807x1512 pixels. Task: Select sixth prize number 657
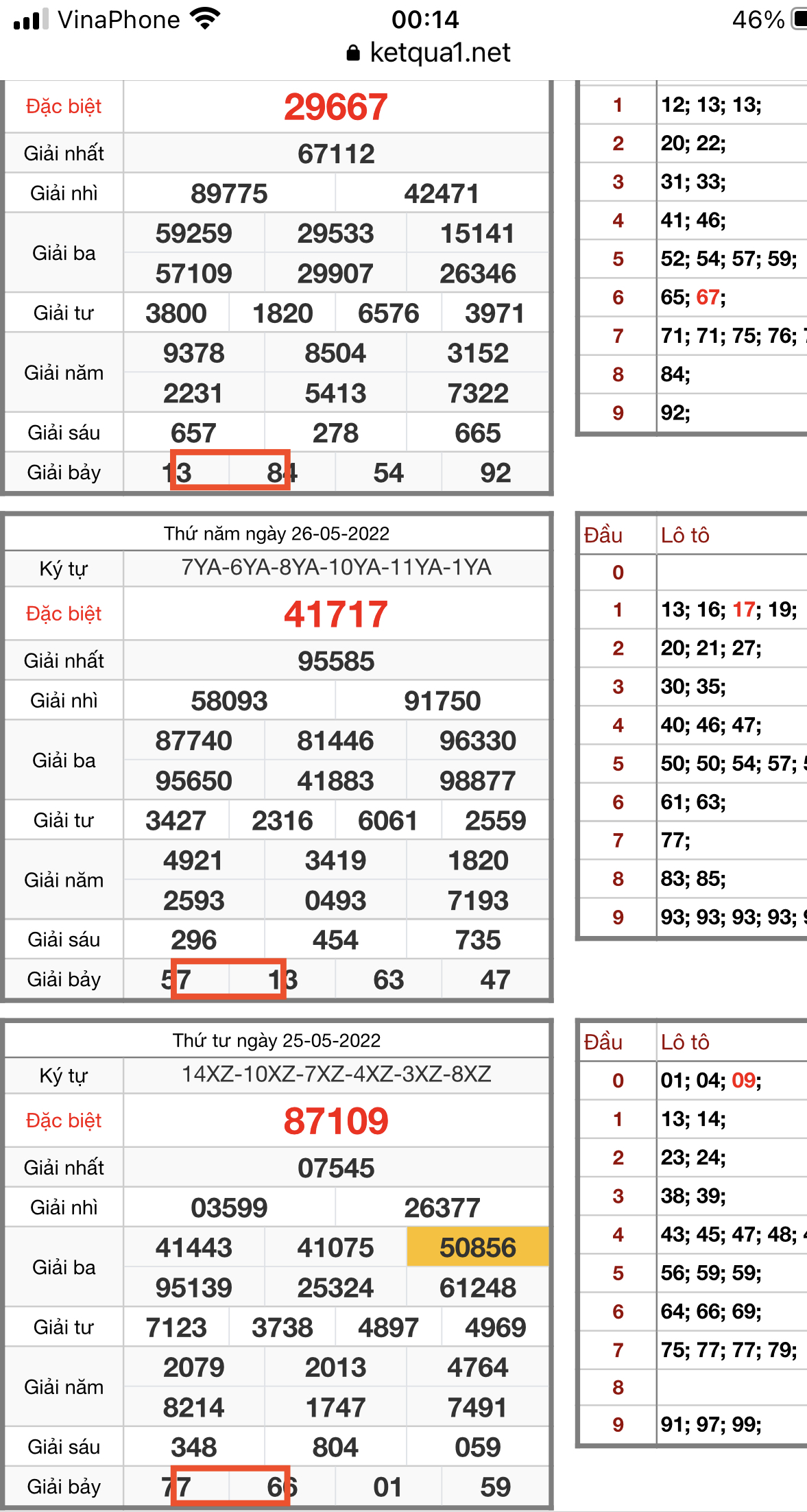click(x=193, y=433)
